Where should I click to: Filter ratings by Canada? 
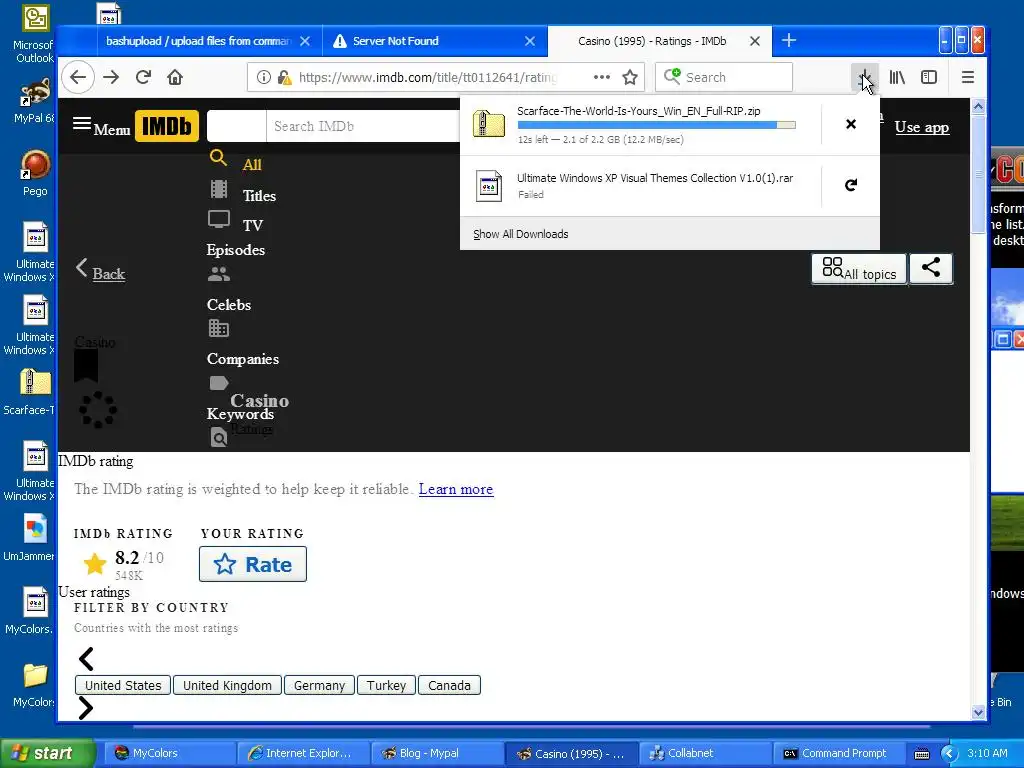pos(449,685)
